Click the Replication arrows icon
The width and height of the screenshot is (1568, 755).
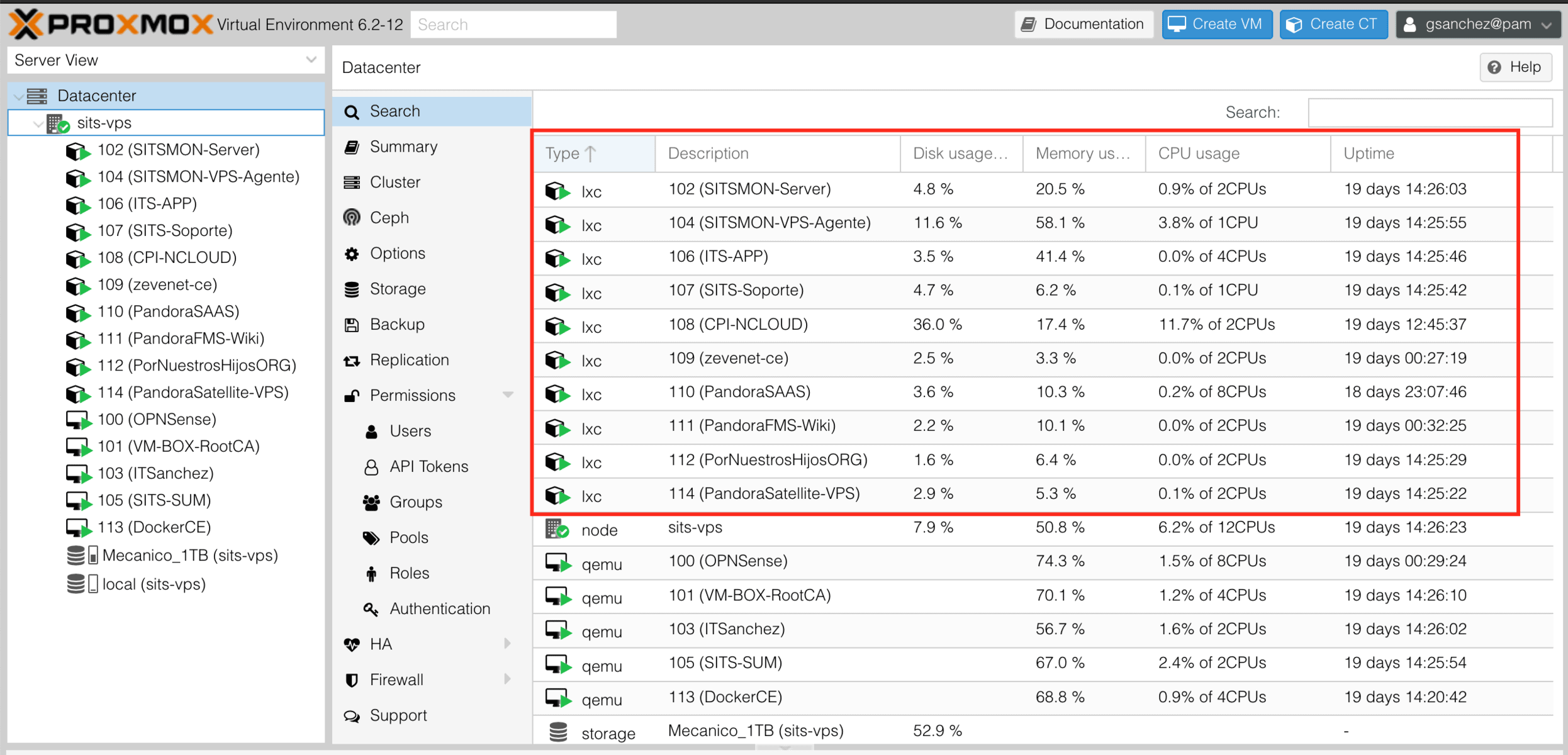click(352, 361)
